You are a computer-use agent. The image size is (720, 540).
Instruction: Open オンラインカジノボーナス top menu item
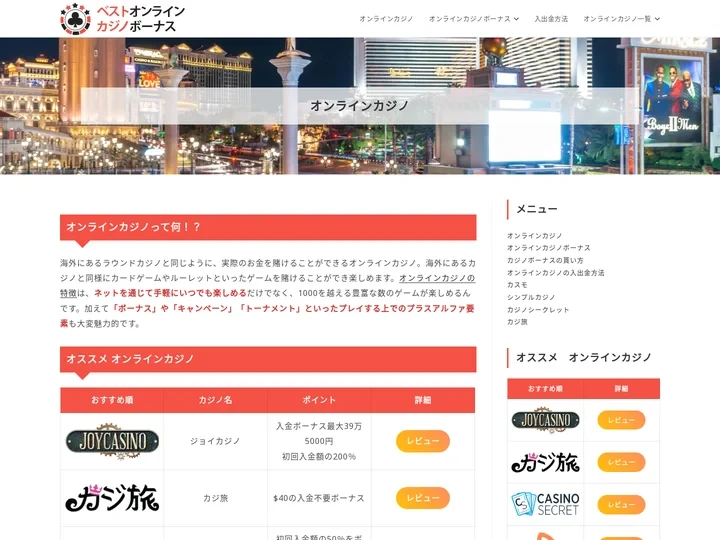click(x=469, y=19)
